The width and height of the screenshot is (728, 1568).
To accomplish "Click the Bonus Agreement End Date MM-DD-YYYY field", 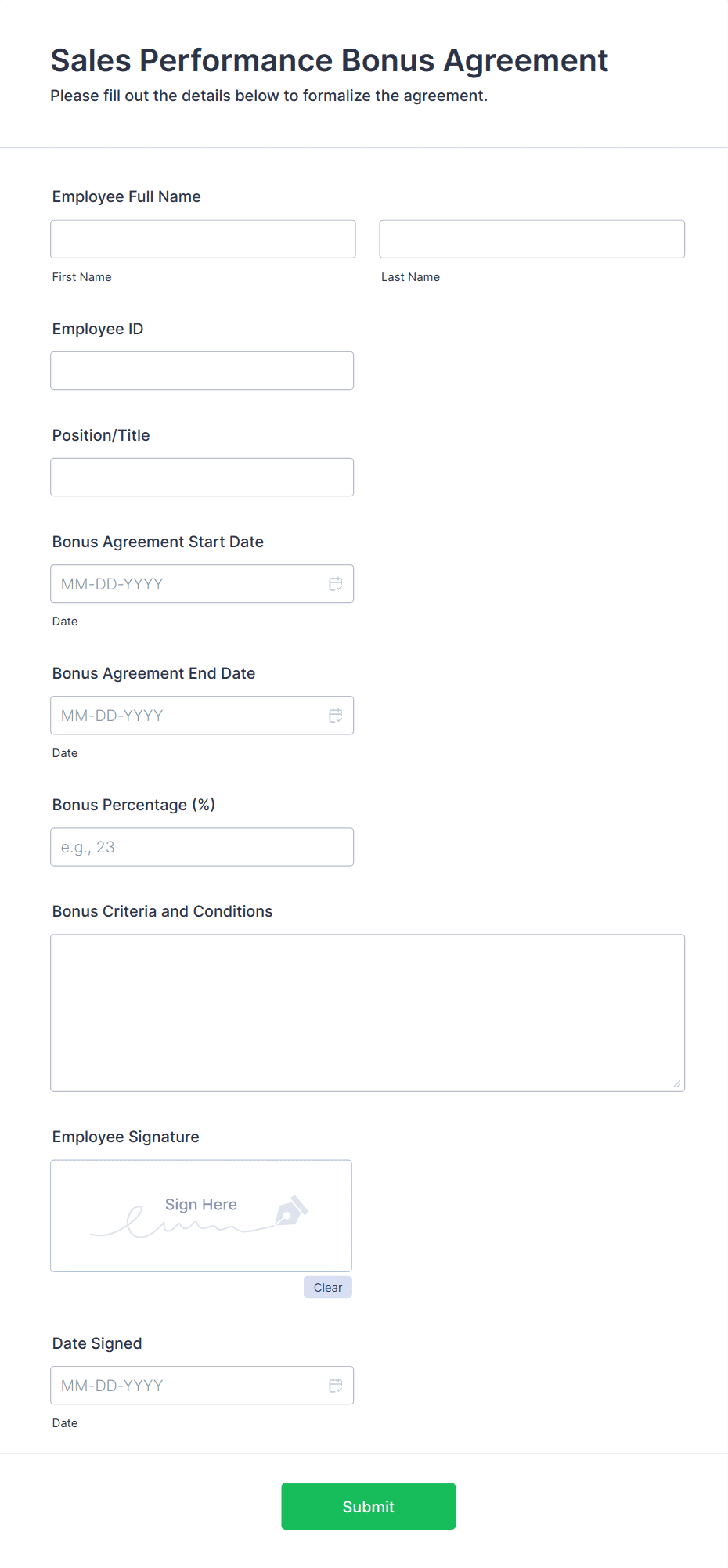I will [x=180, y=715].
